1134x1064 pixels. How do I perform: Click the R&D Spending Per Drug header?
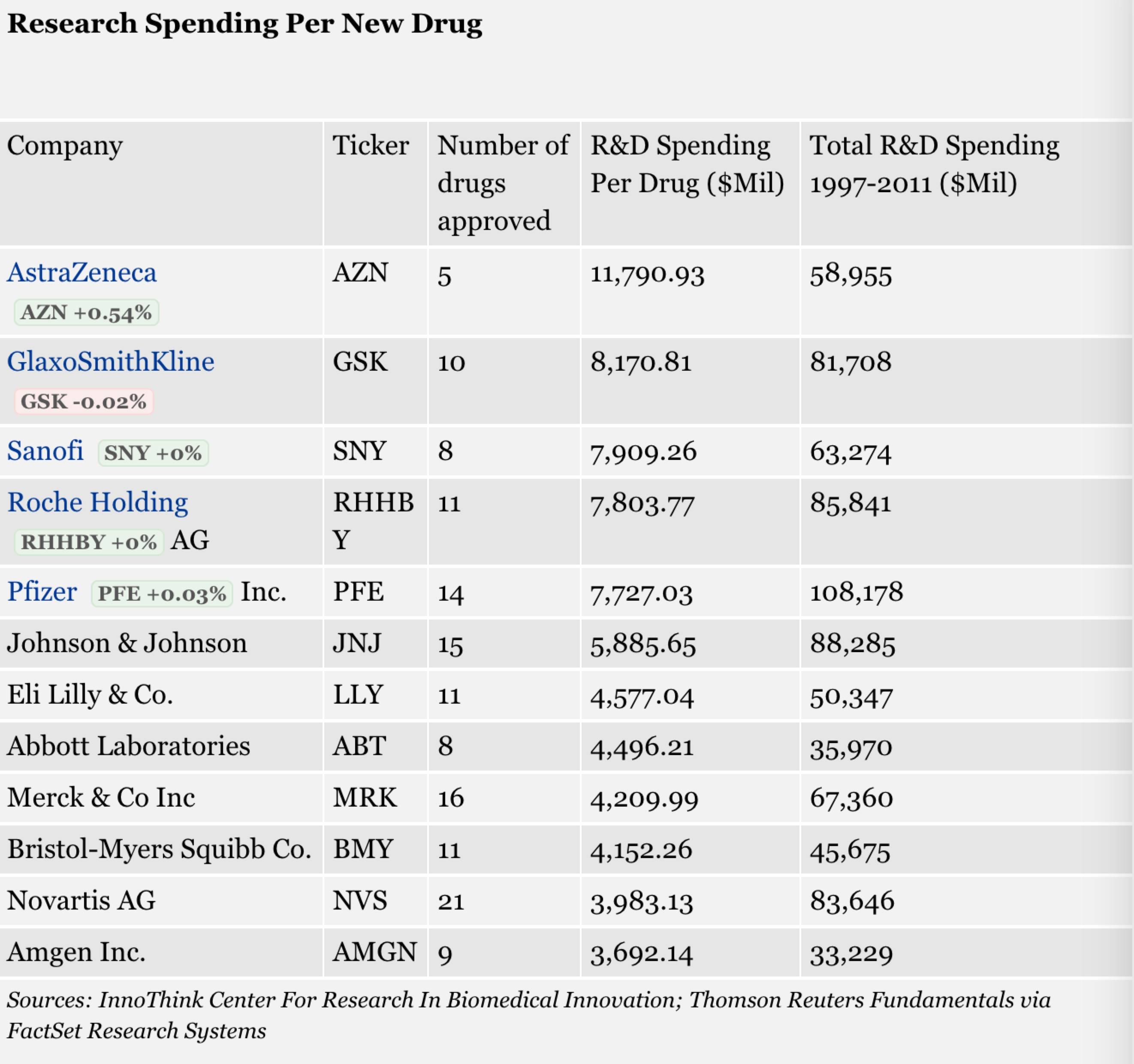pyautogui.click(x=687, y=164)
